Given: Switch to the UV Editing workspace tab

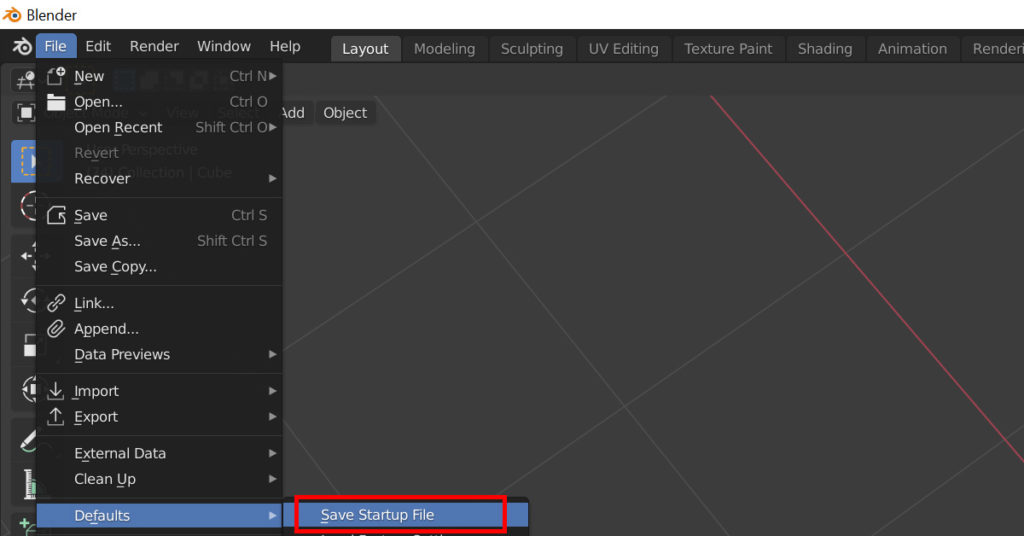Looking at the screenshot, I should (x=624, y=49).
